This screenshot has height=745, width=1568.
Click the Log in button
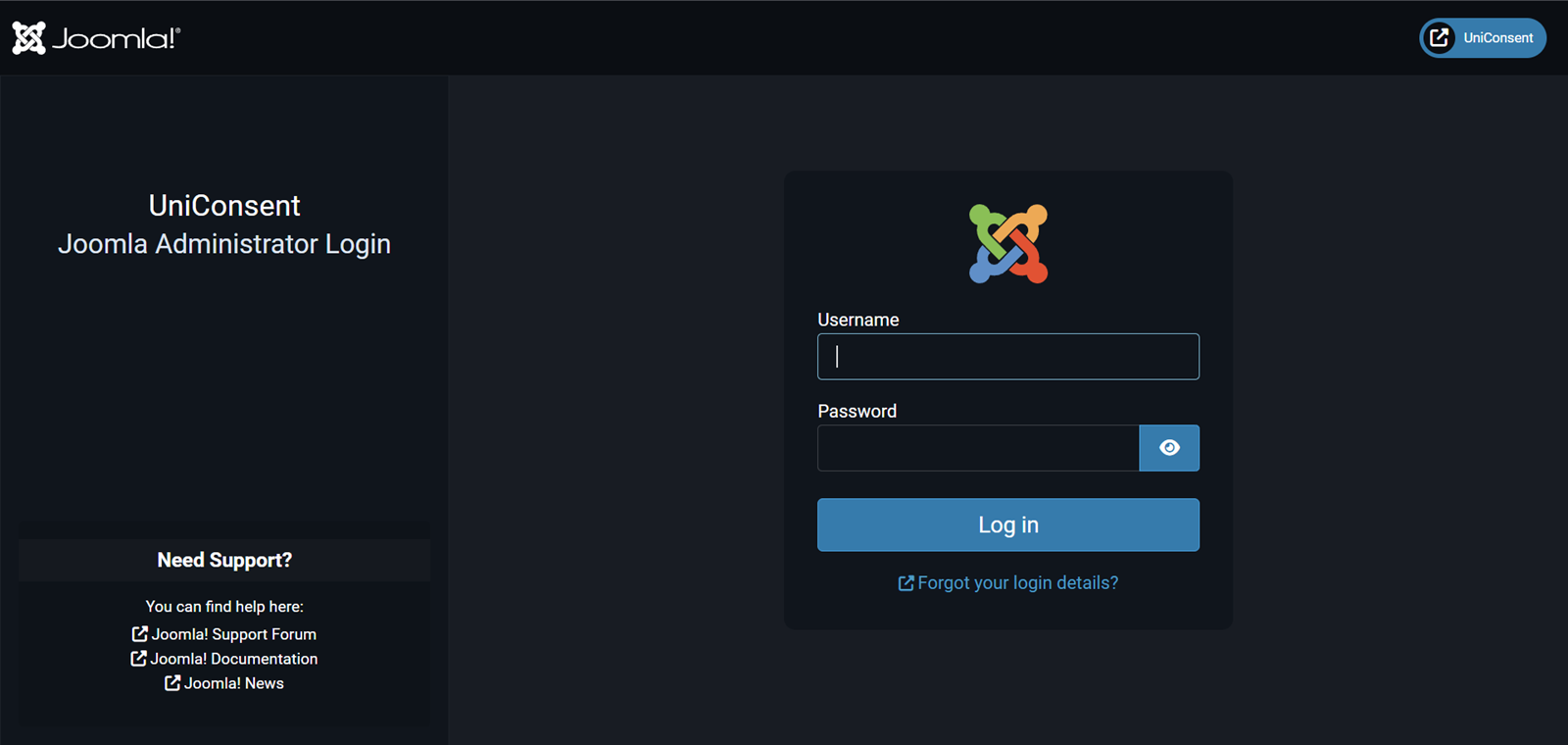click(1008, 524)
